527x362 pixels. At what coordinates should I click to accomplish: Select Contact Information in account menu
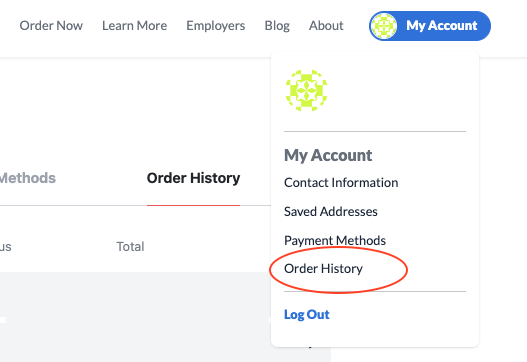click(x=341, y=183)
